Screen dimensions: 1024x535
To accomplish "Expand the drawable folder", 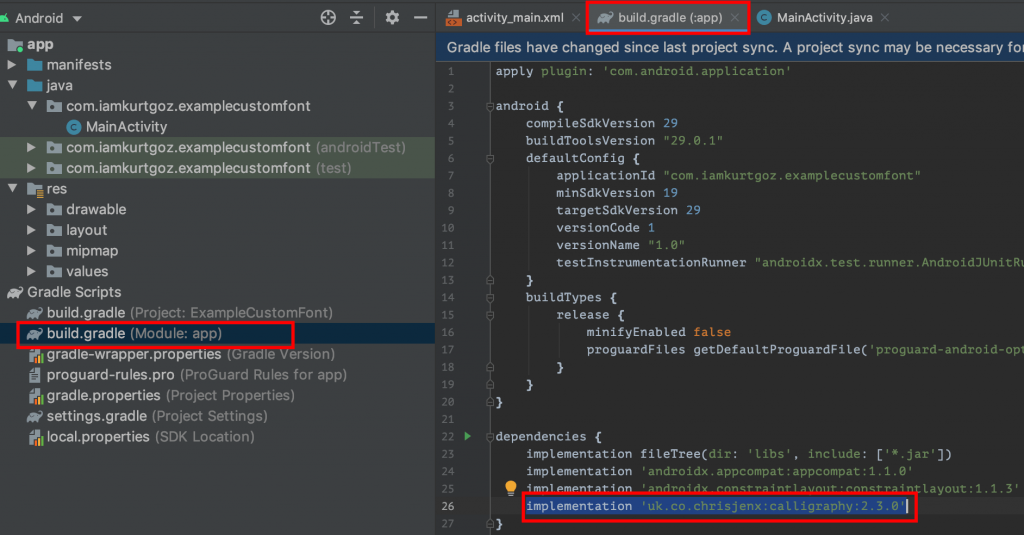I will point(31,210).
